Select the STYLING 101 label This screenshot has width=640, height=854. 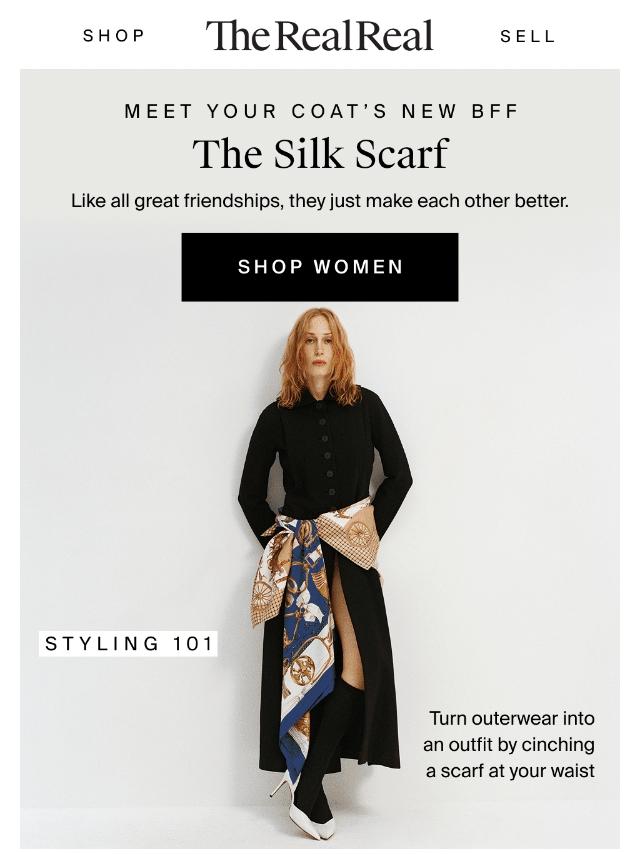(x=128, y=644)
